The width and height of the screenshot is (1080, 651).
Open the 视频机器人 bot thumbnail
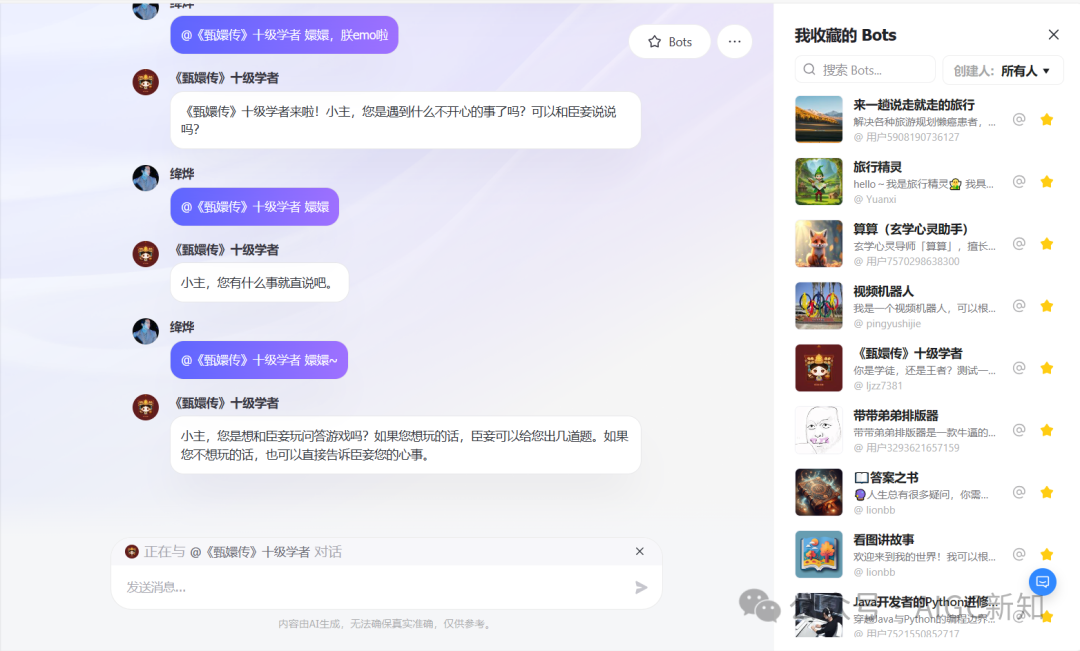[819, 306]
